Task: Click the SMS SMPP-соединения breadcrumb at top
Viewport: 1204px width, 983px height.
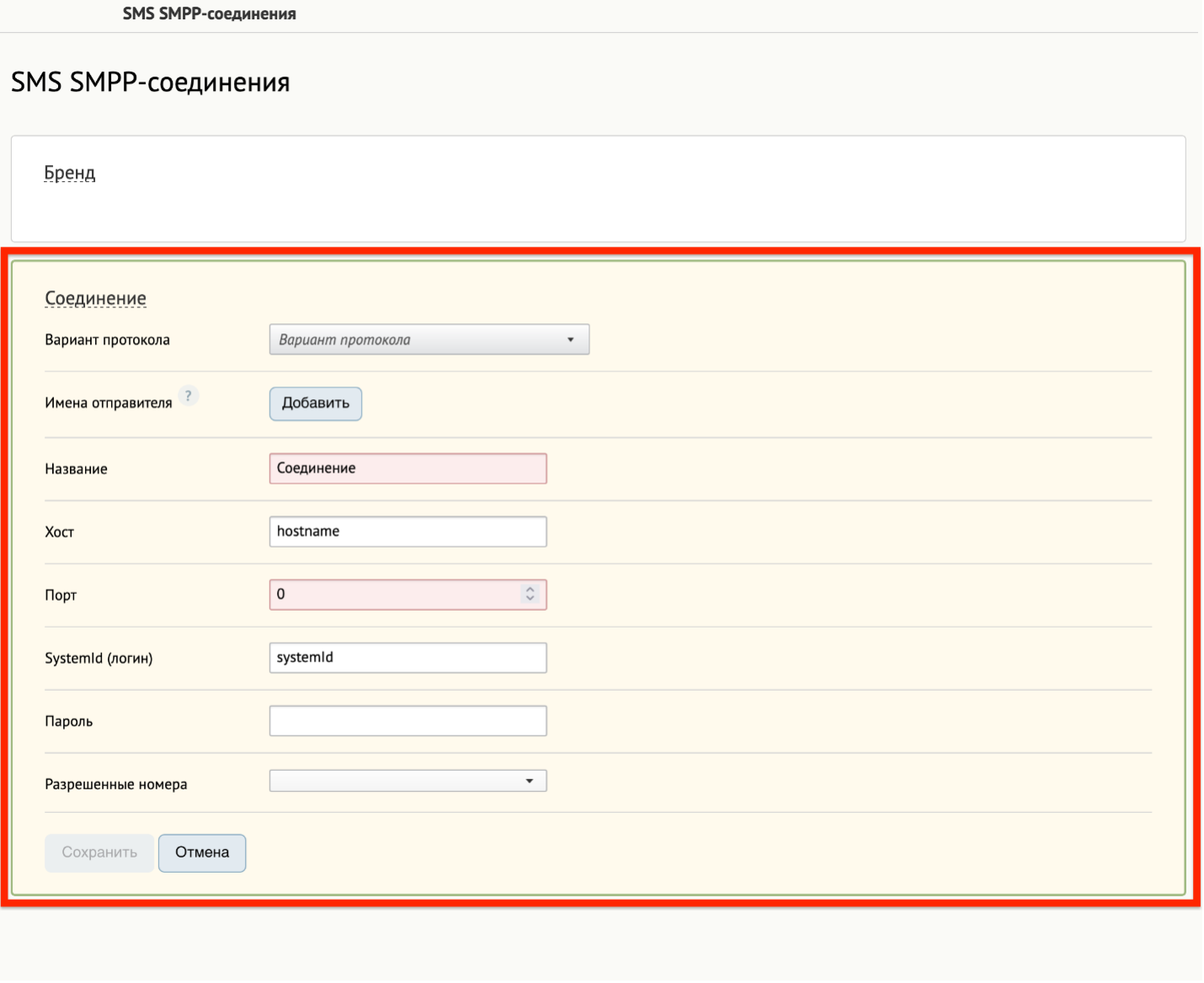Action: coord(210,13)
